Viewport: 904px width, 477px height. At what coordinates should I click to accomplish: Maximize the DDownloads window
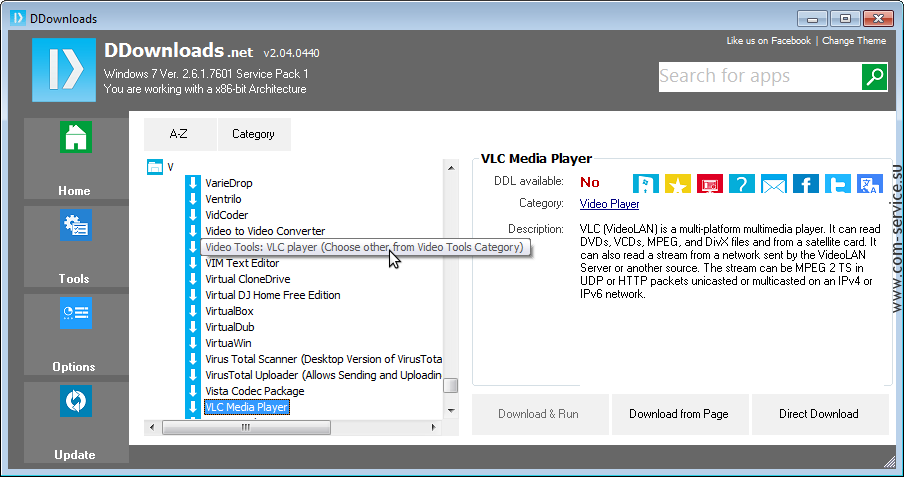click(x=845, y=18)
